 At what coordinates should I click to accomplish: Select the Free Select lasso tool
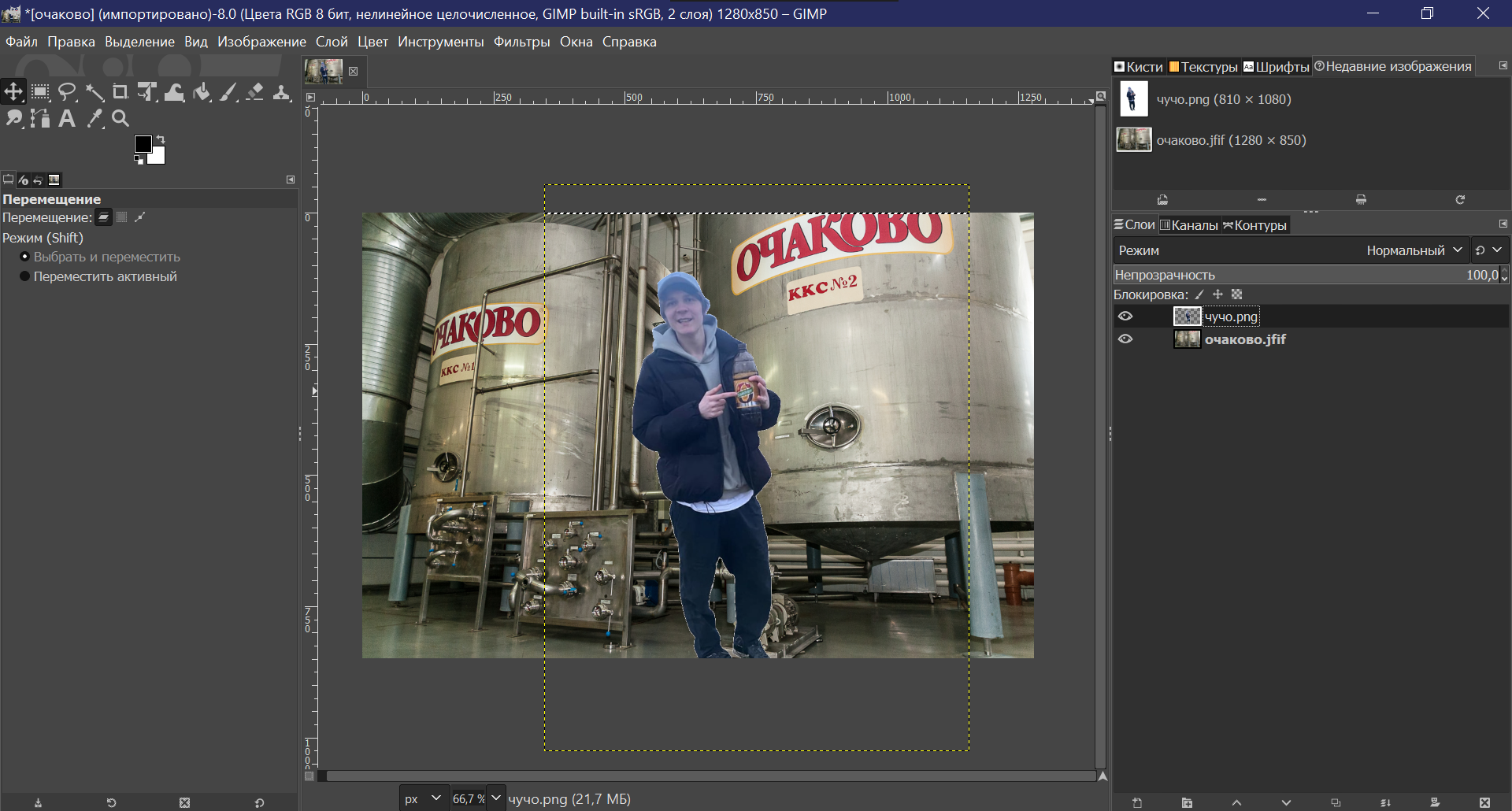(x=67, y=92)
